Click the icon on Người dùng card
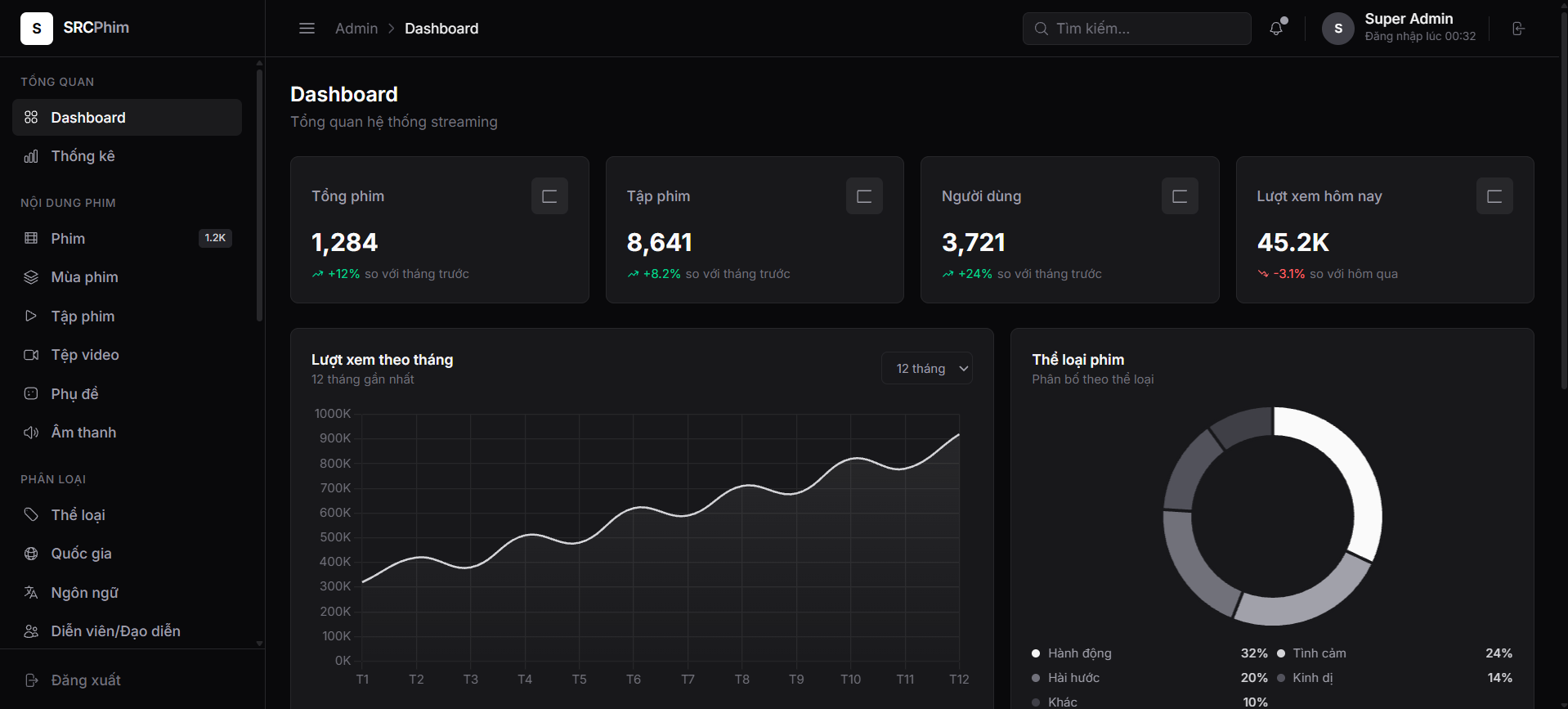 pos(1180,196)
